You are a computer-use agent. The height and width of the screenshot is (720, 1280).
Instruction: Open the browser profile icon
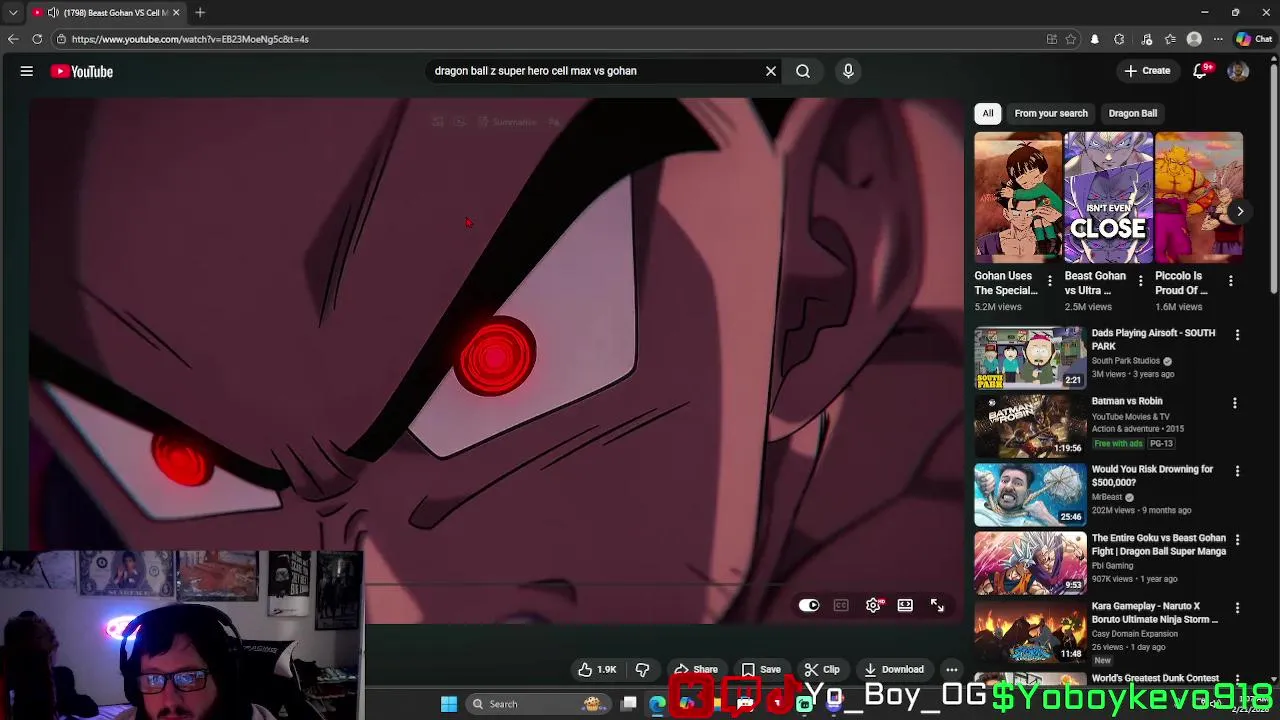(1194, 39)
